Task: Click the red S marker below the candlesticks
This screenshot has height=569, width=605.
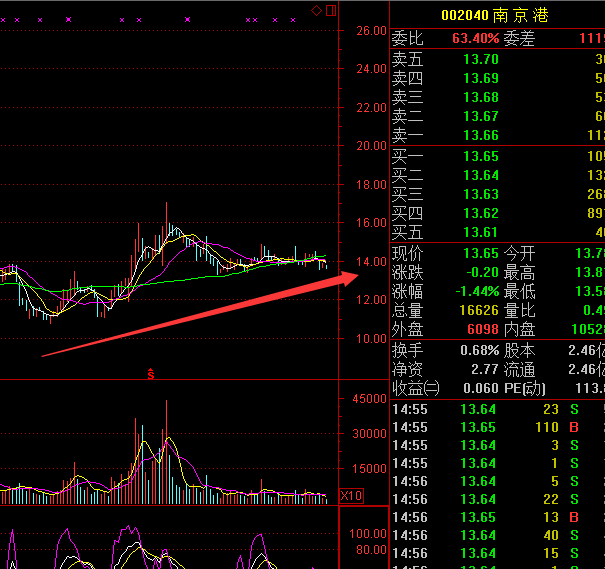Action: point(151,373)
